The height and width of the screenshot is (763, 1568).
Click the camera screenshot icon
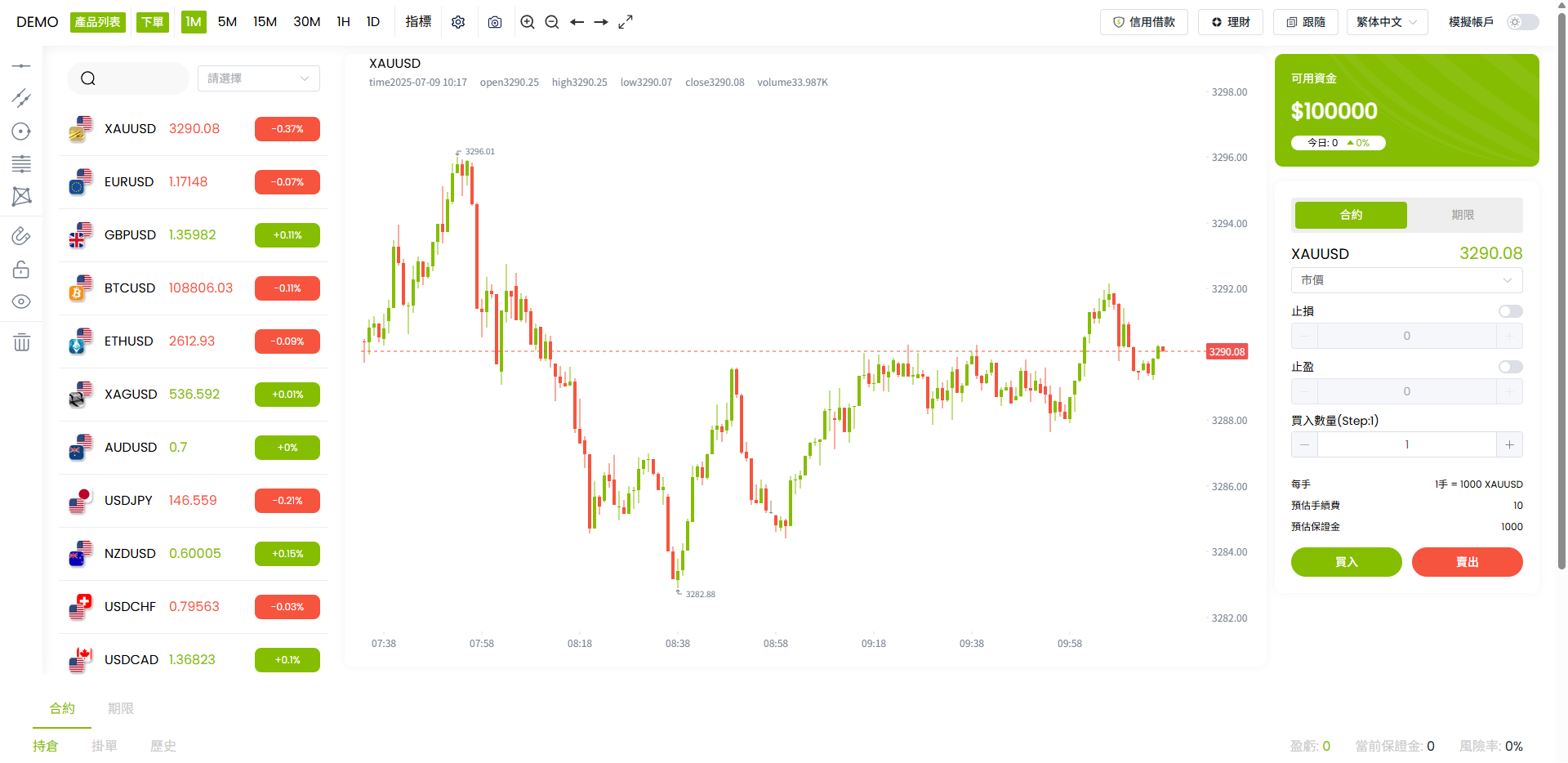tap(495, 22)
